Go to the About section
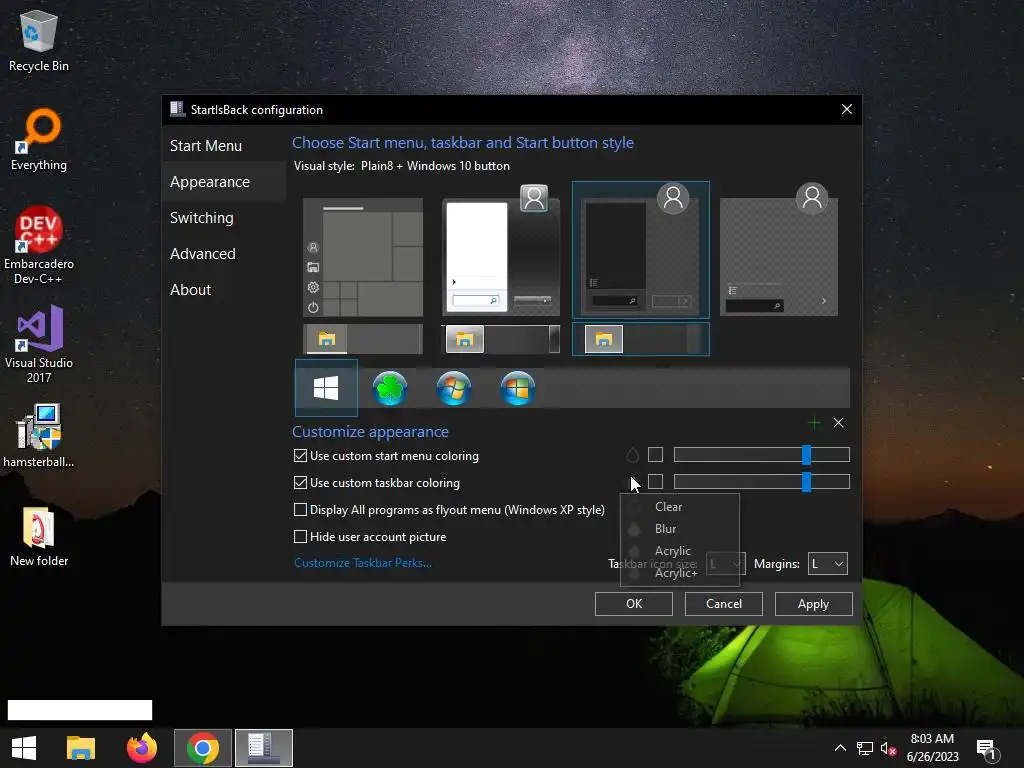 coord(224,289)
